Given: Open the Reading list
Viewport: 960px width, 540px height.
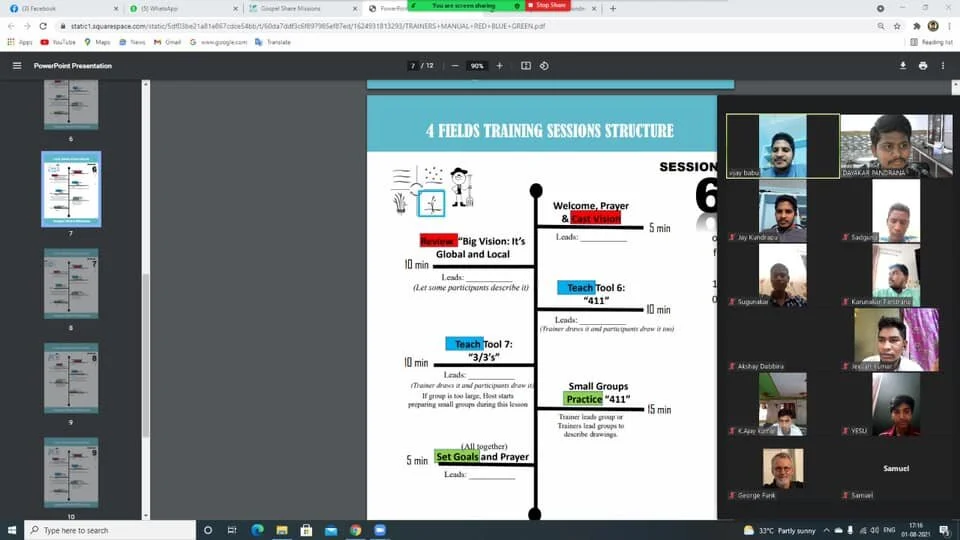Looking at the screenshot, I should [x=931, y=42].
